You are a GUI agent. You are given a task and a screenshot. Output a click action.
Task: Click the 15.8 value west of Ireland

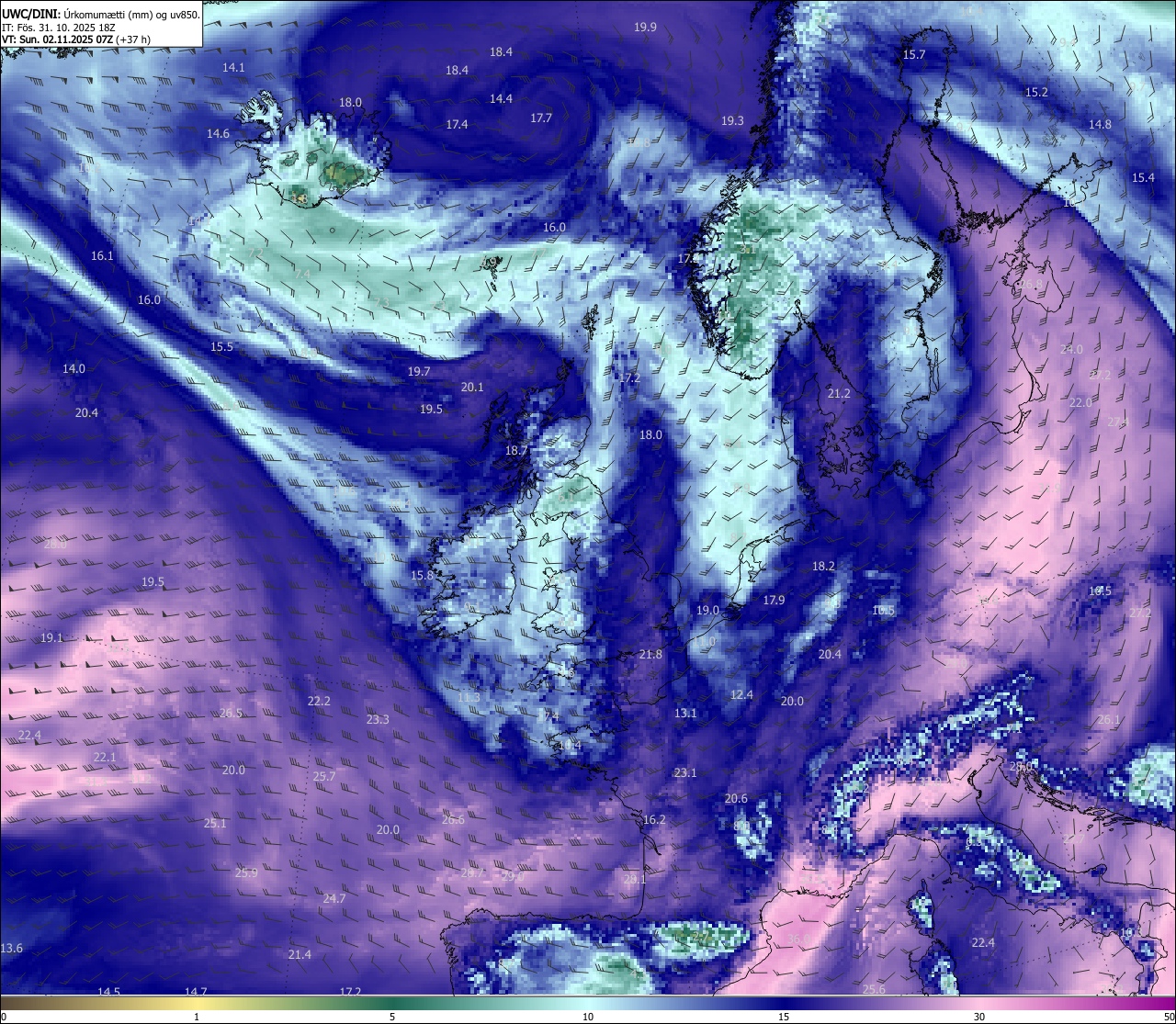pyautogui.click(x=422, y=576)
